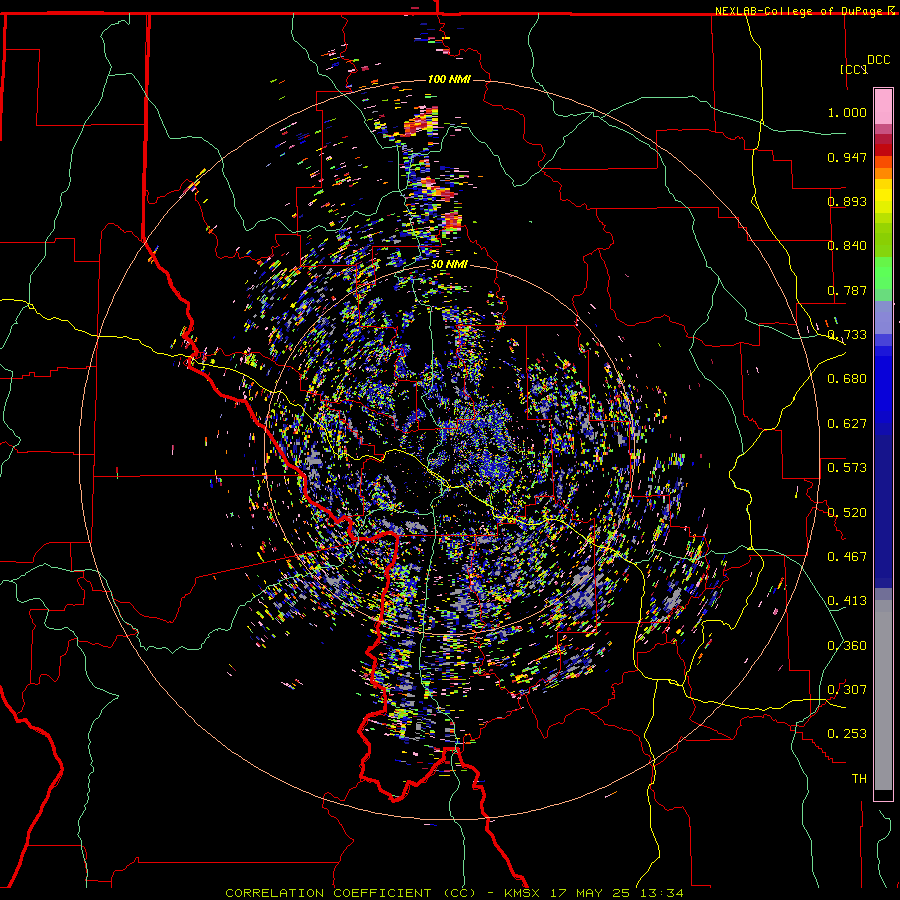Click CORRELATION COEFFICIENT (CC) in the bottom caption
Screen dimensions: 900x900
click(350, 893)
